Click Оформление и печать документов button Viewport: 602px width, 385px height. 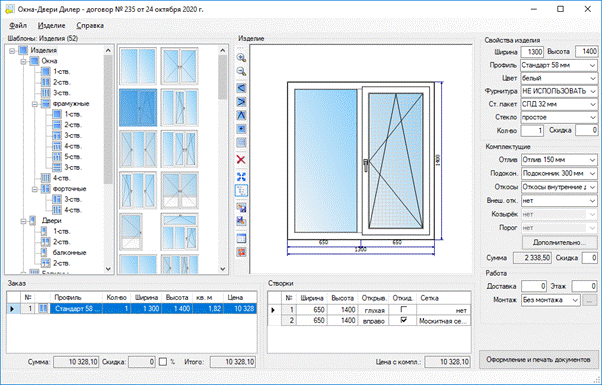click(538, 360)
